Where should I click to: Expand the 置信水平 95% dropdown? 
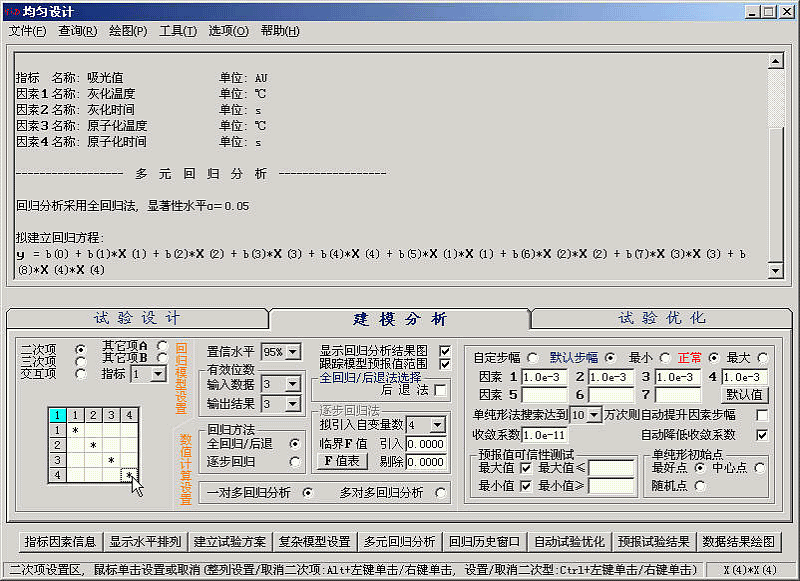click(293, 352)
